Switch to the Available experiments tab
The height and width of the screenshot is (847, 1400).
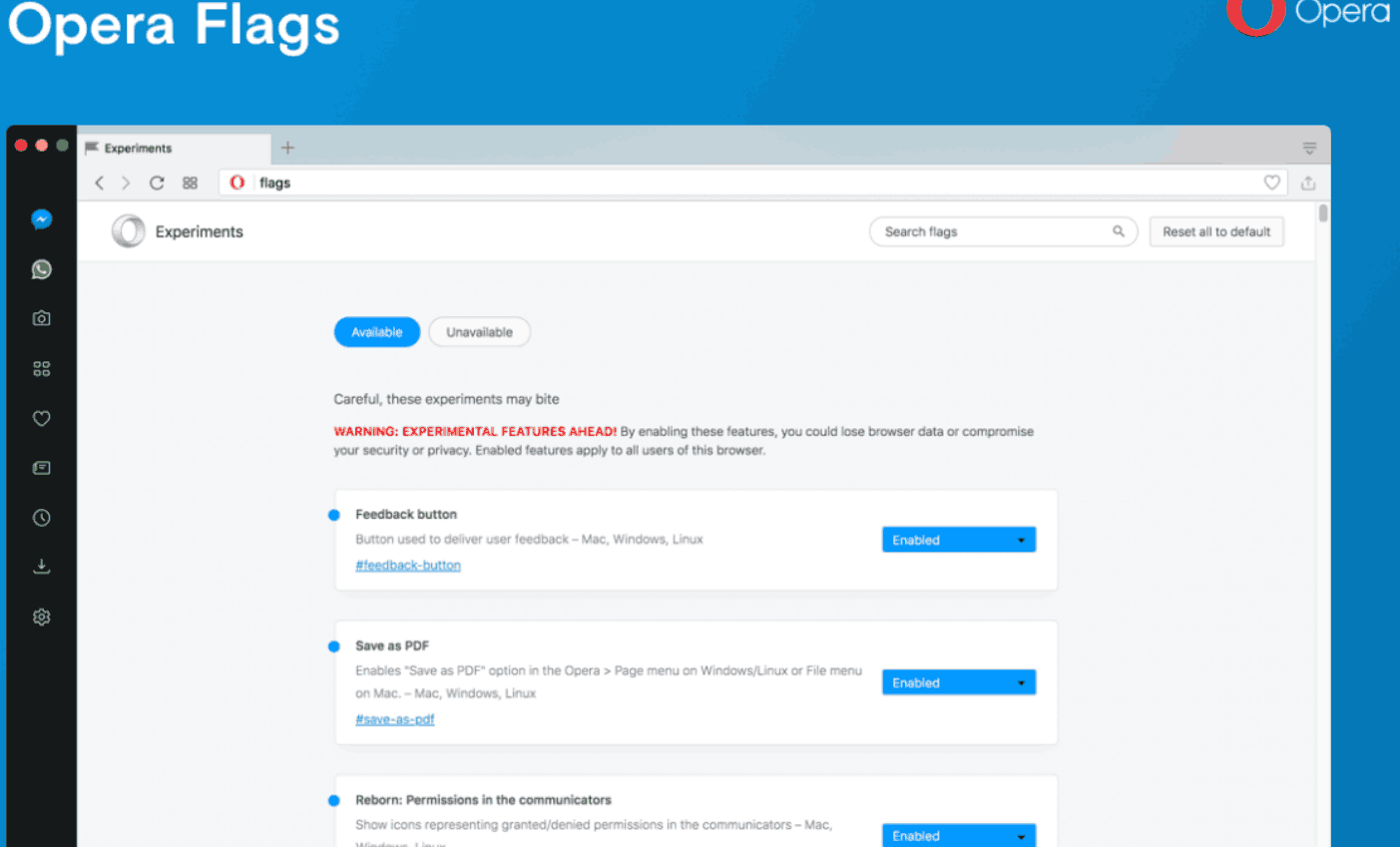click(x=377, y=332)
